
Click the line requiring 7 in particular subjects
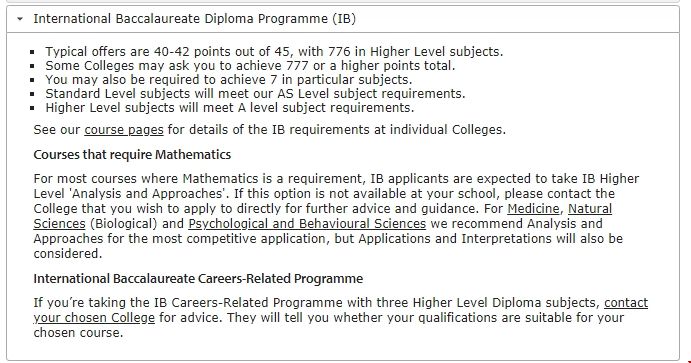(x=229, y=80)
